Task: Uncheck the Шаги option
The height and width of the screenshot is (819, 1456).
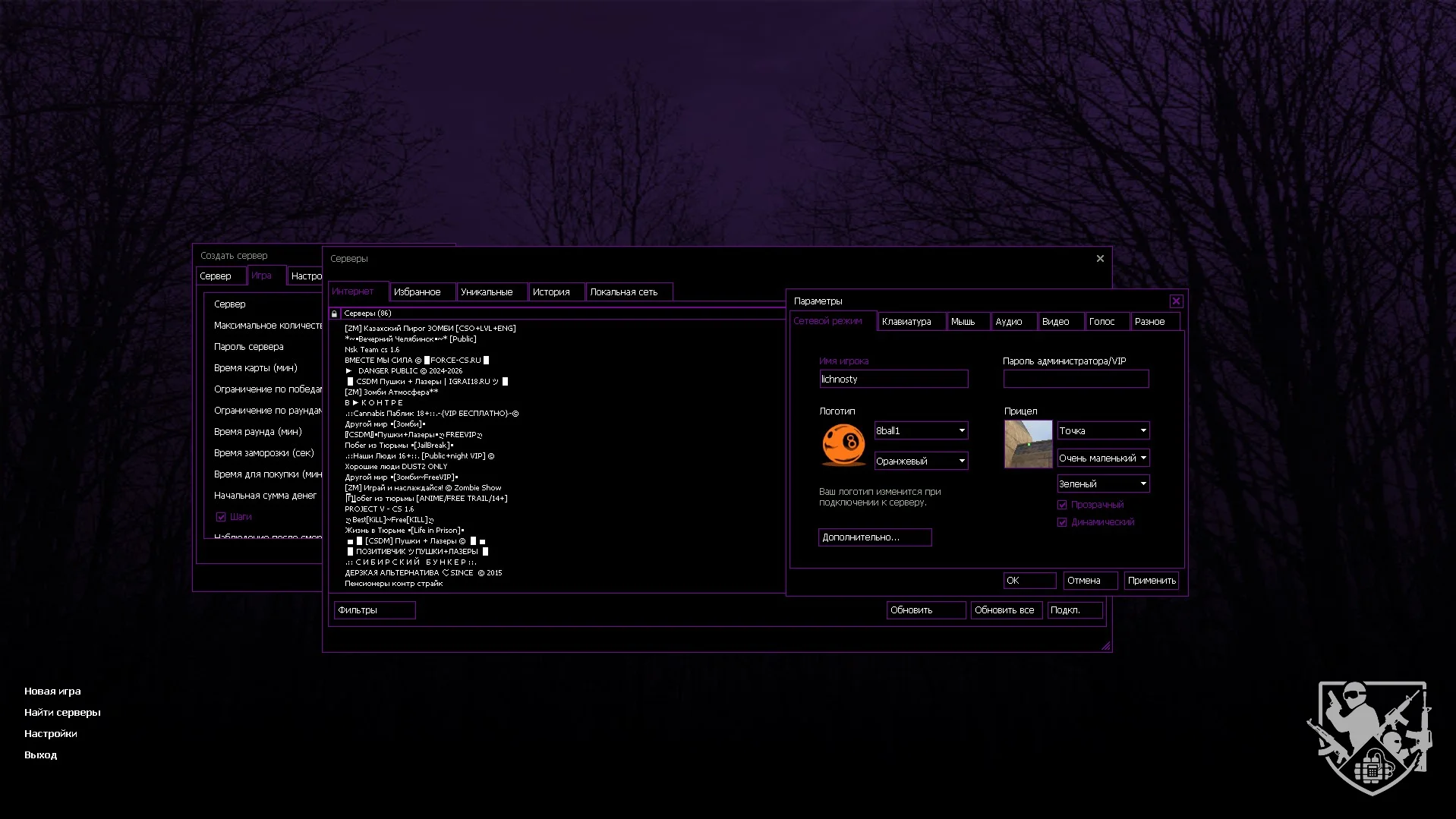Action: point(221,517)
